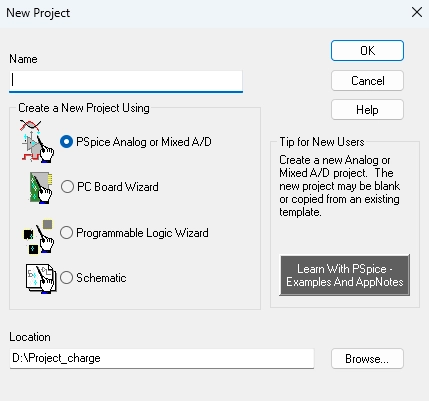Pick the Schematic radio button
This screenshot has height=401, width=429.
tap(66, 278)
